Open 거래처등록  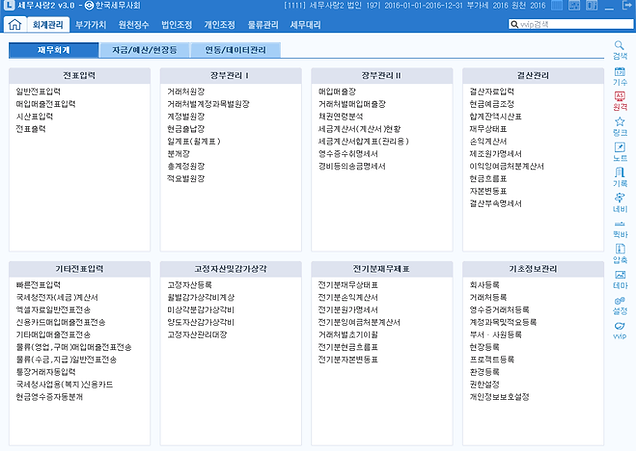[x=488, y=298]
